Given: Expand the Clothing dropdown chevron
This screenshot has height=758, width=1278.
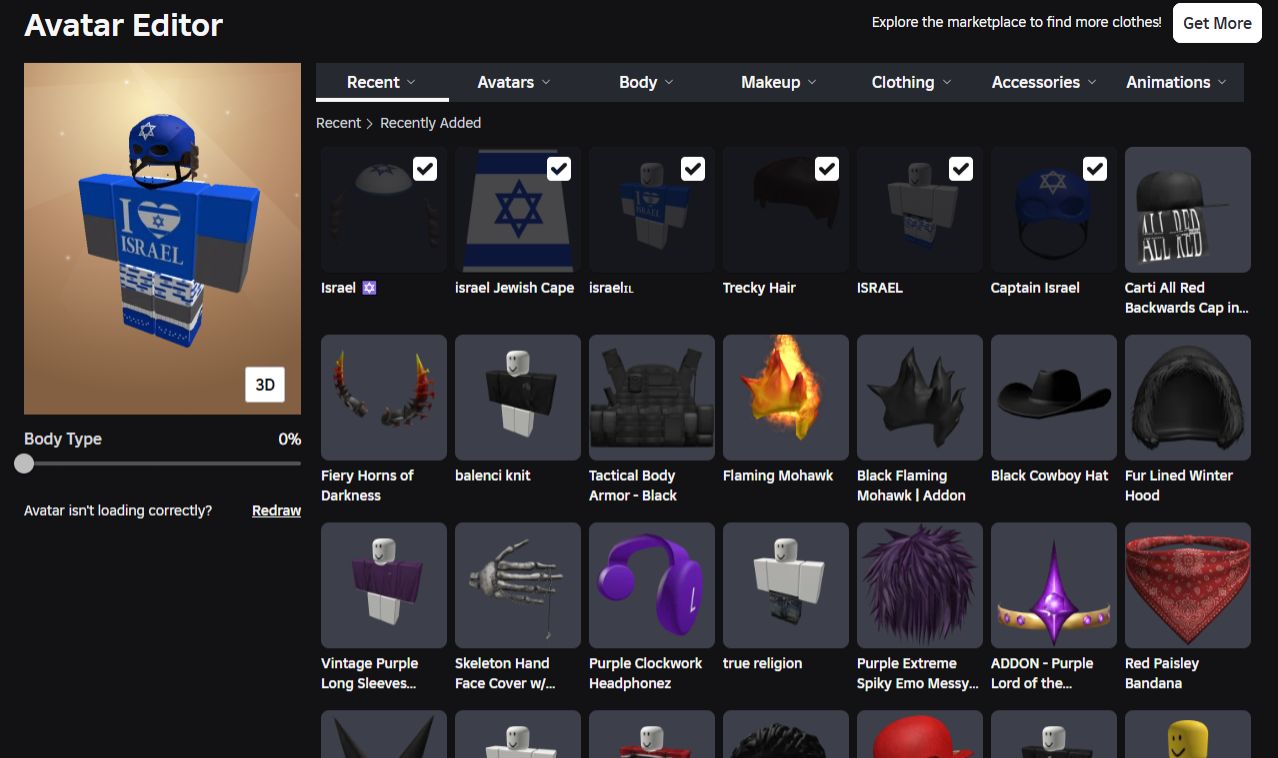Looking at the screenshot, I should click(946, 82).
